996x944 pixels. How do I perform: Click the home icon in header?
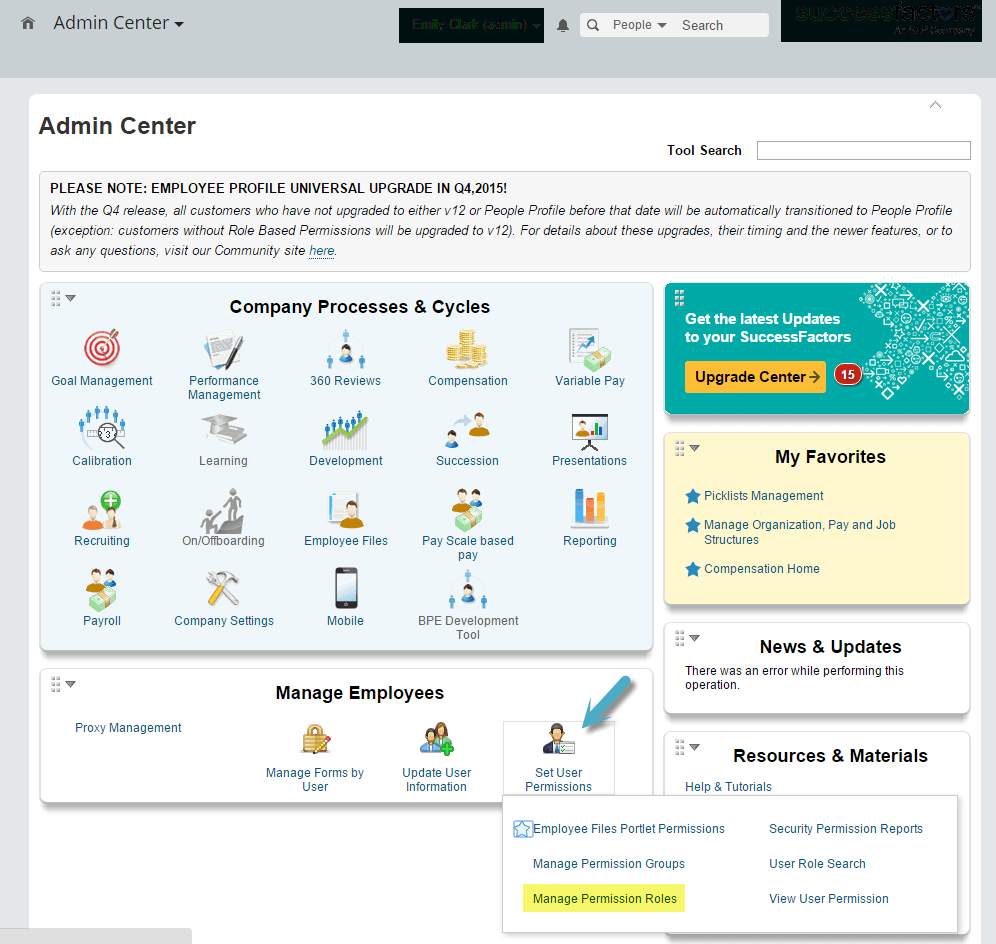click(x=28, y=24)
